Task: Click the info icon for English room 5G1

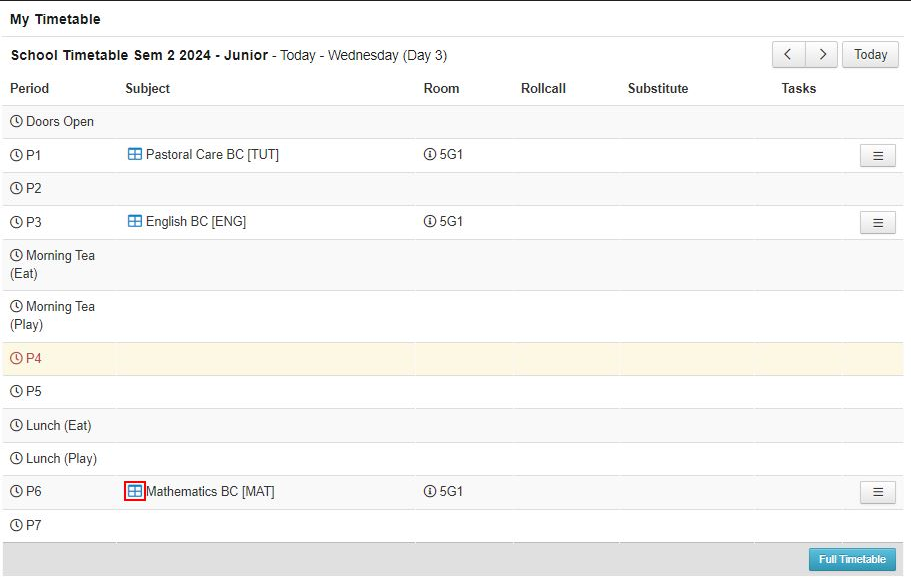Action: [430, 222]
